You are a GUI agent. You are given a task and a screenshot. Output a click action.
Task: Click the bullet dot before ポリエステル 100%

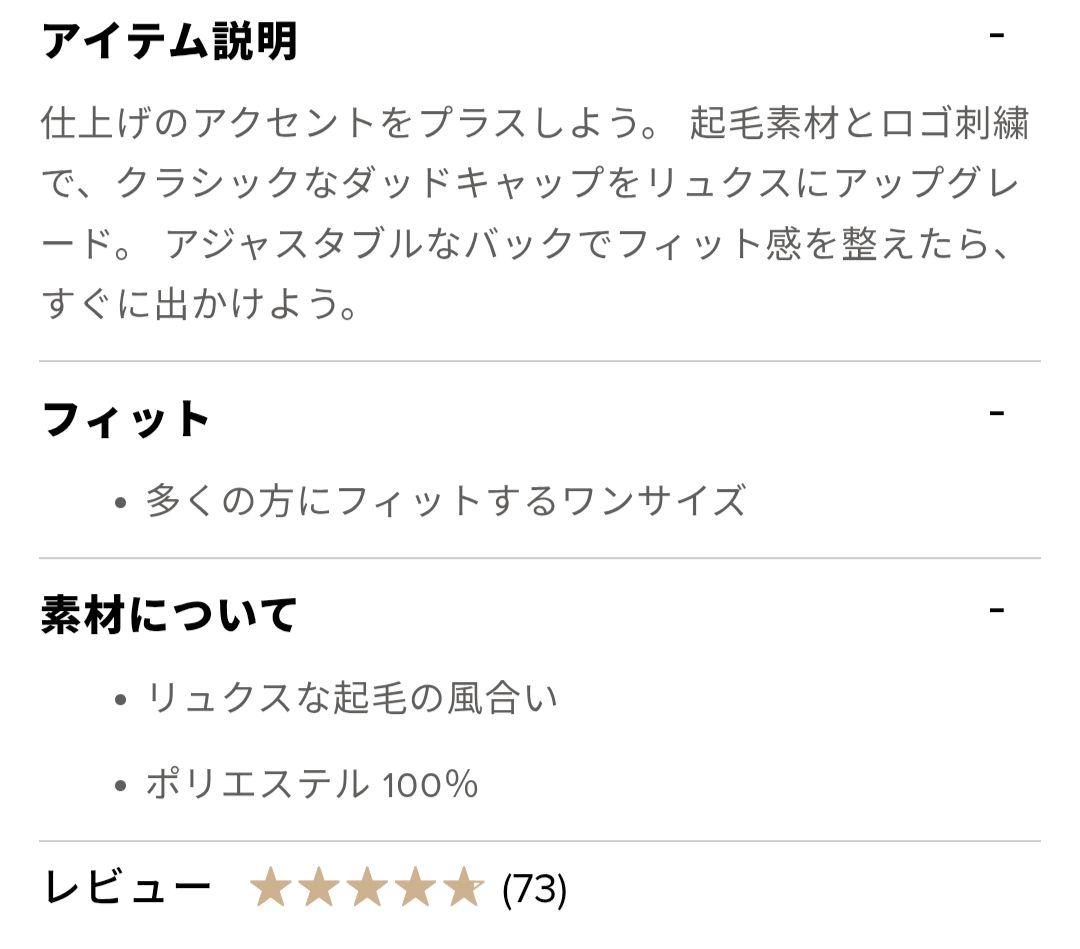[121, 786]
